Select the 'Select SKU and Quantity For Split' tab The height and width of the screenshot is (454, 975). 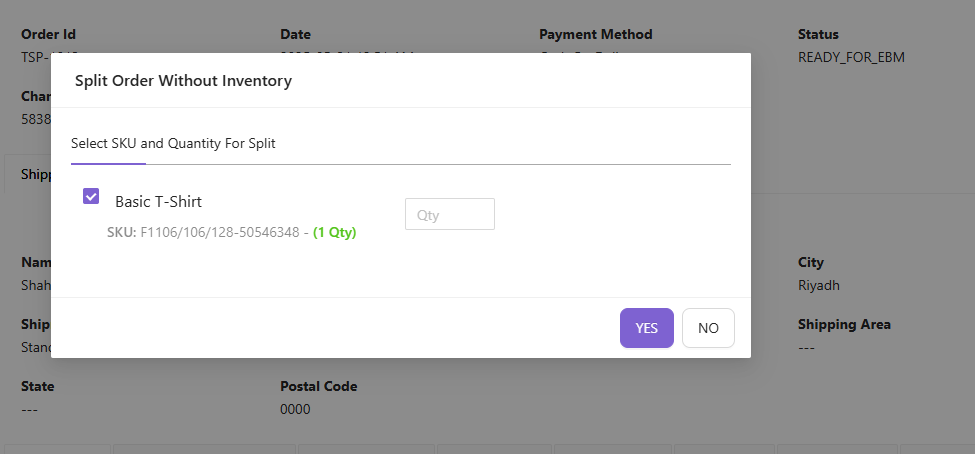173,143
